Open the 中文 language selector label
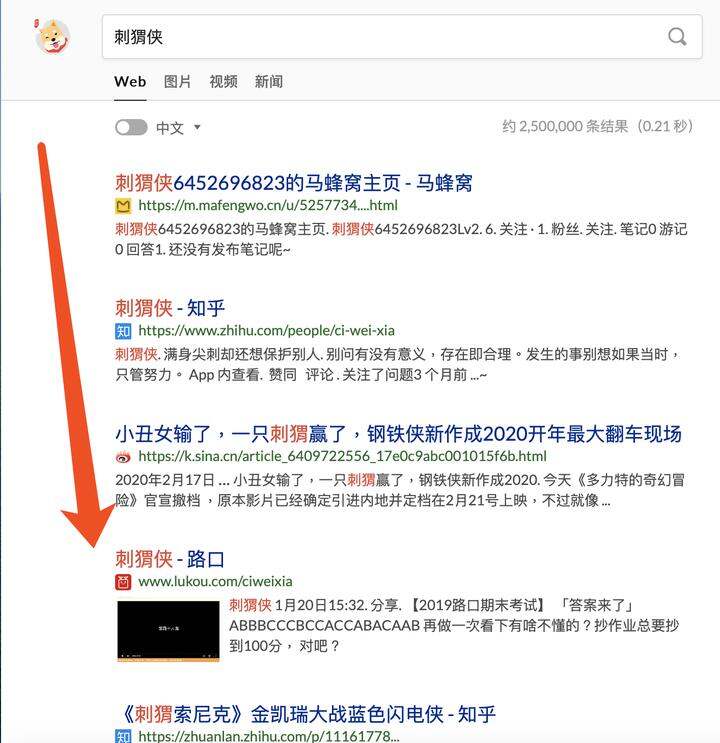This screenshot has width=720, height=743. tap(170, 127)
